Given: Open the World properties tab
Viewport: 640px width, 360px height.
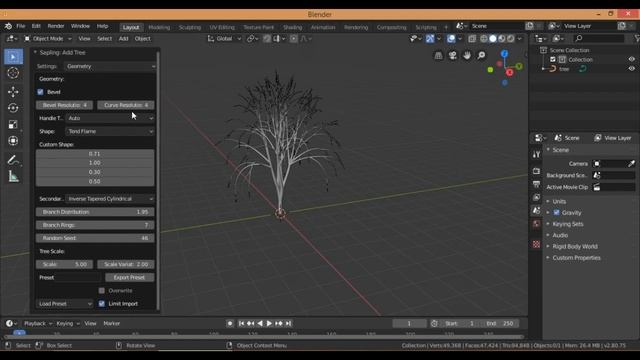Looking at the screenshot, I should (x=536, y=224).
